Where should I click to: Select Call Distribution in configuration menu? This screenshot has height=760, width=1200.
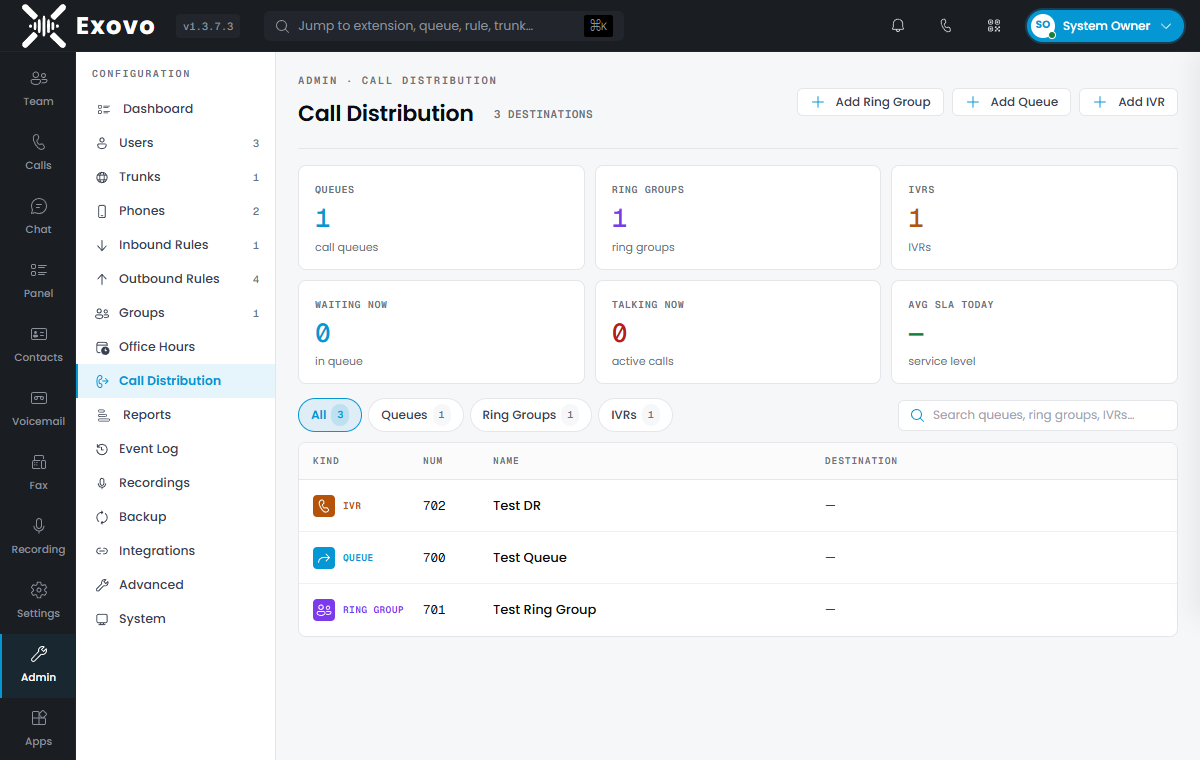click(x=175, y=381)
